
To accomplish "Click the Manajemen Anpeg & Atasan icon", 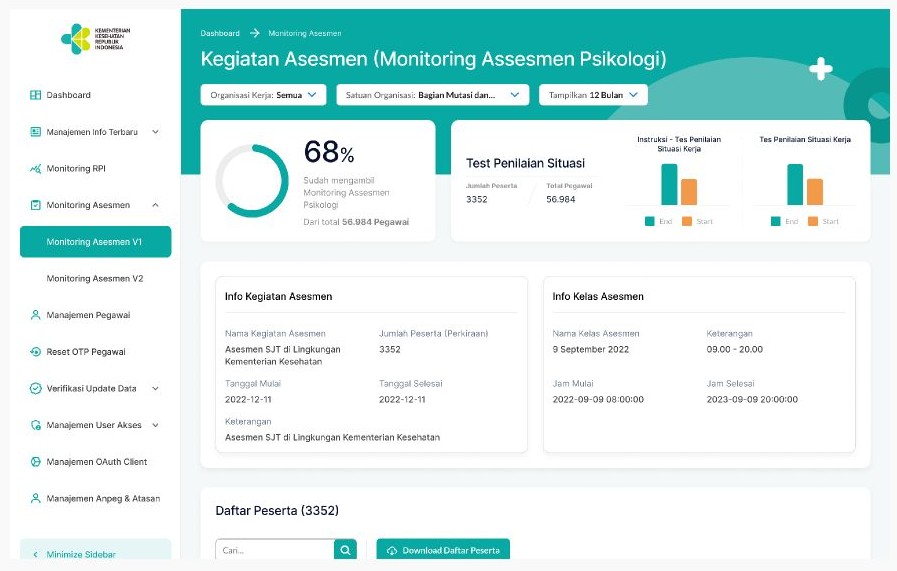I will pos(35,498).
